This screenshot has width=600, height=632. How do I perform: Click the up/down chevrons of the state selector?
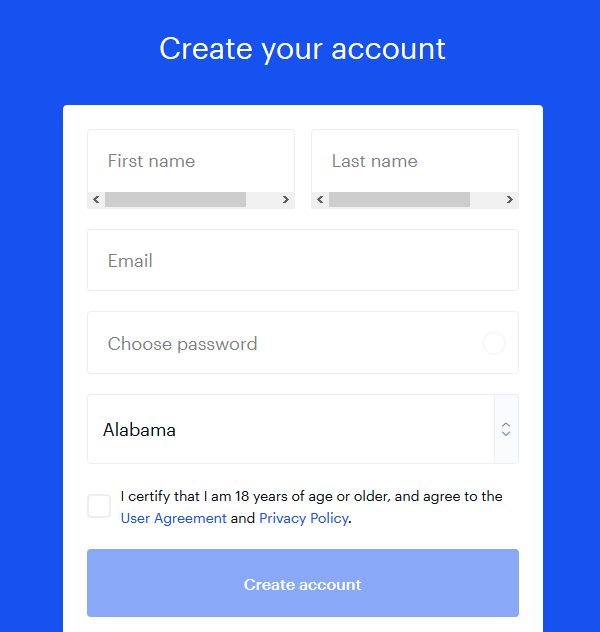pos(506,429)
